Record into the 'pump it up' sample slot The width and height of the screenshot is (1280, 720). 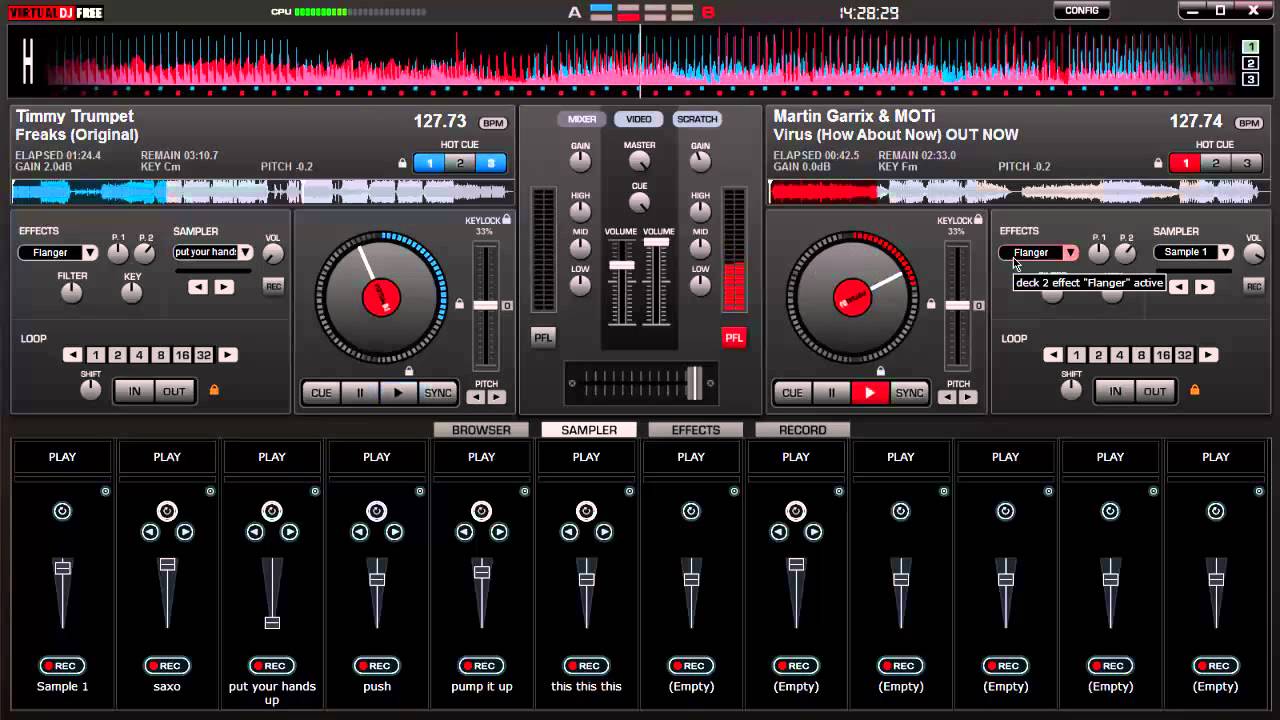pyautogui.click(x=482, y=666)
